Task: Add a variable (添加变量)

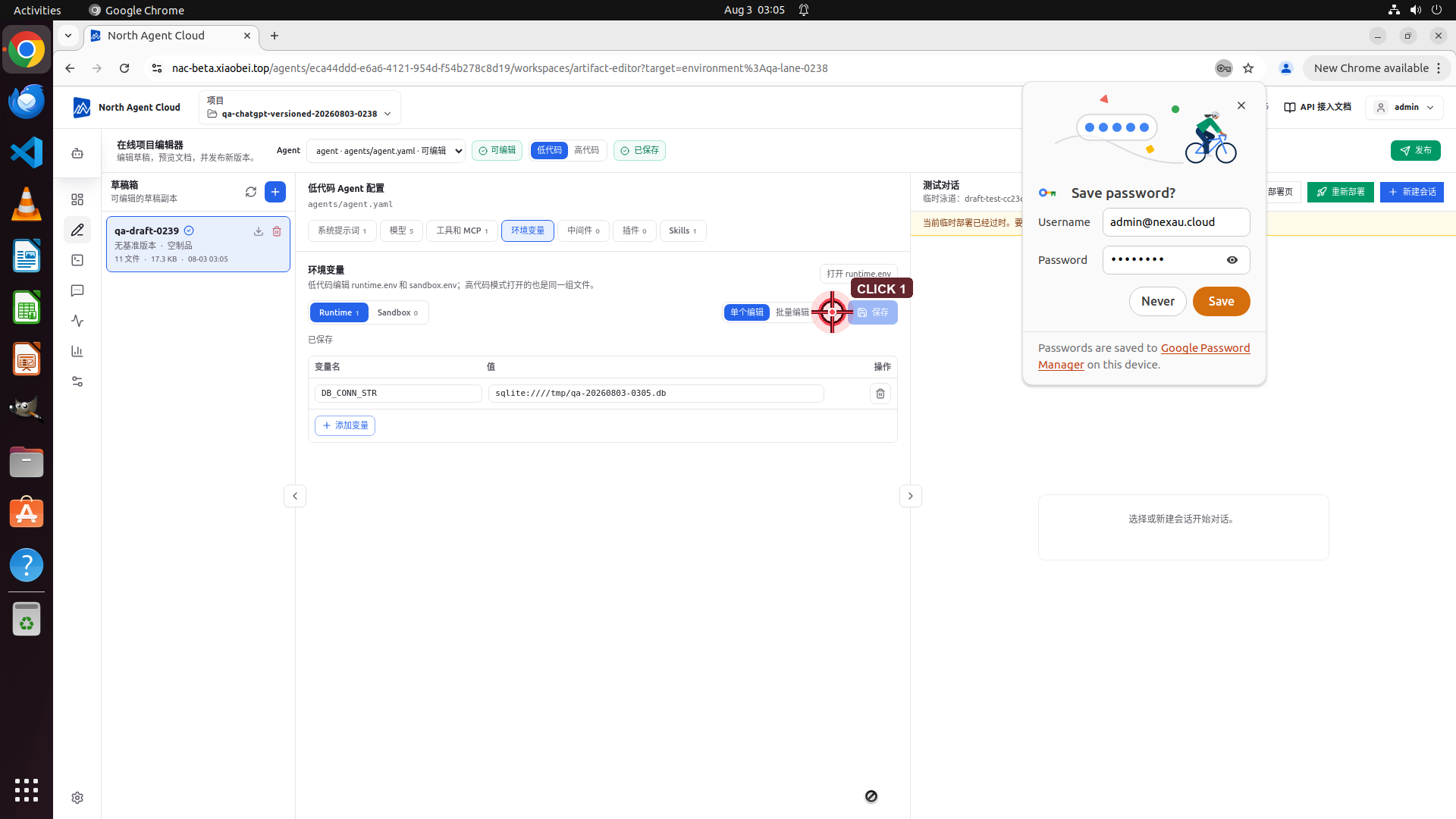Action: coord(345,425)
